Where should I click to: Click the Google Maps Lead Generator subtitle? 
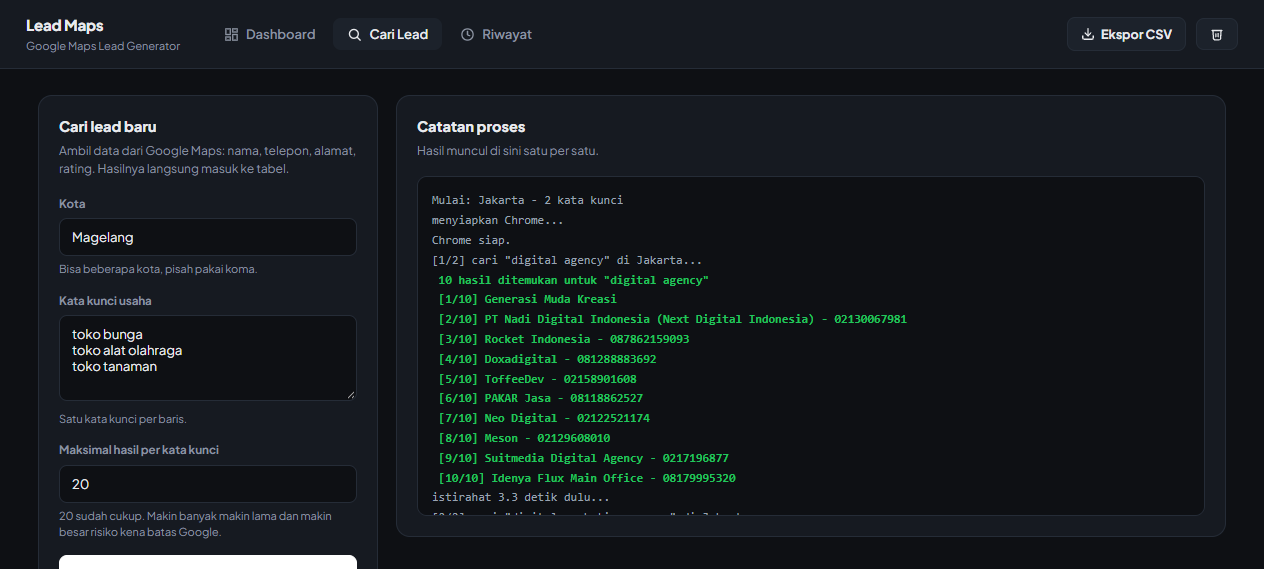coord(103,46)
